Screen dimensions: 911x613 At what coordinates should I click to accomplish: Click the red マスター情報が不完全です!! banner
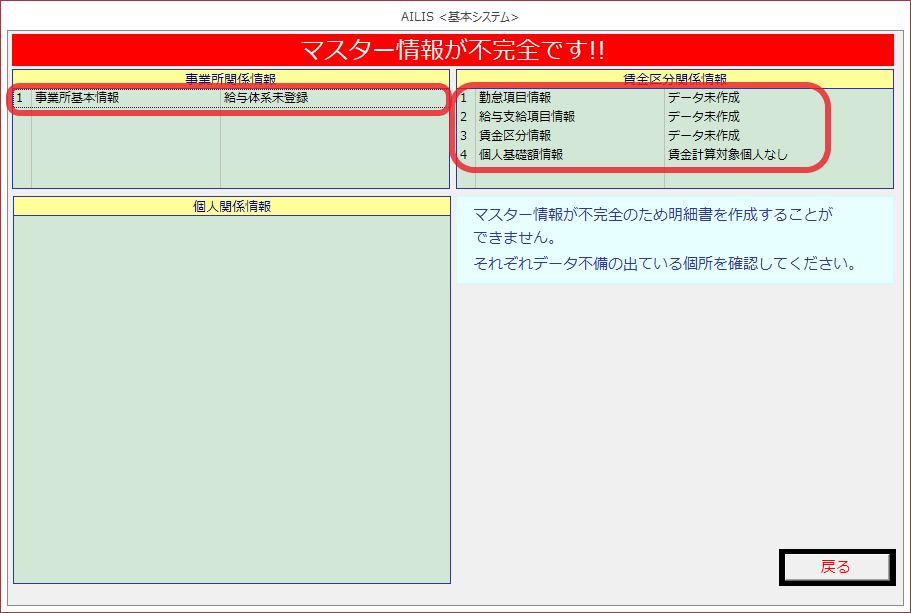[452, 50]
